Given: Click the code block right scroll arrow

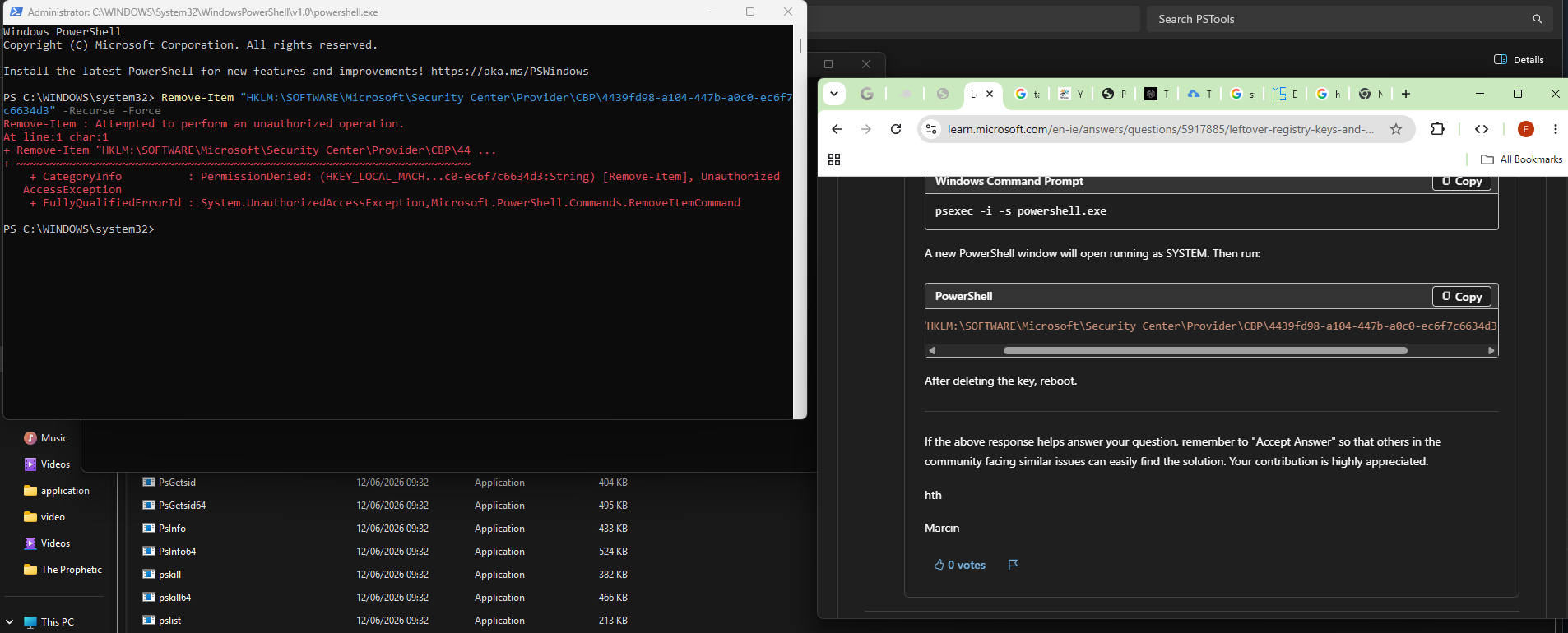Looking at the screenshot, I should click(1491, 350).
